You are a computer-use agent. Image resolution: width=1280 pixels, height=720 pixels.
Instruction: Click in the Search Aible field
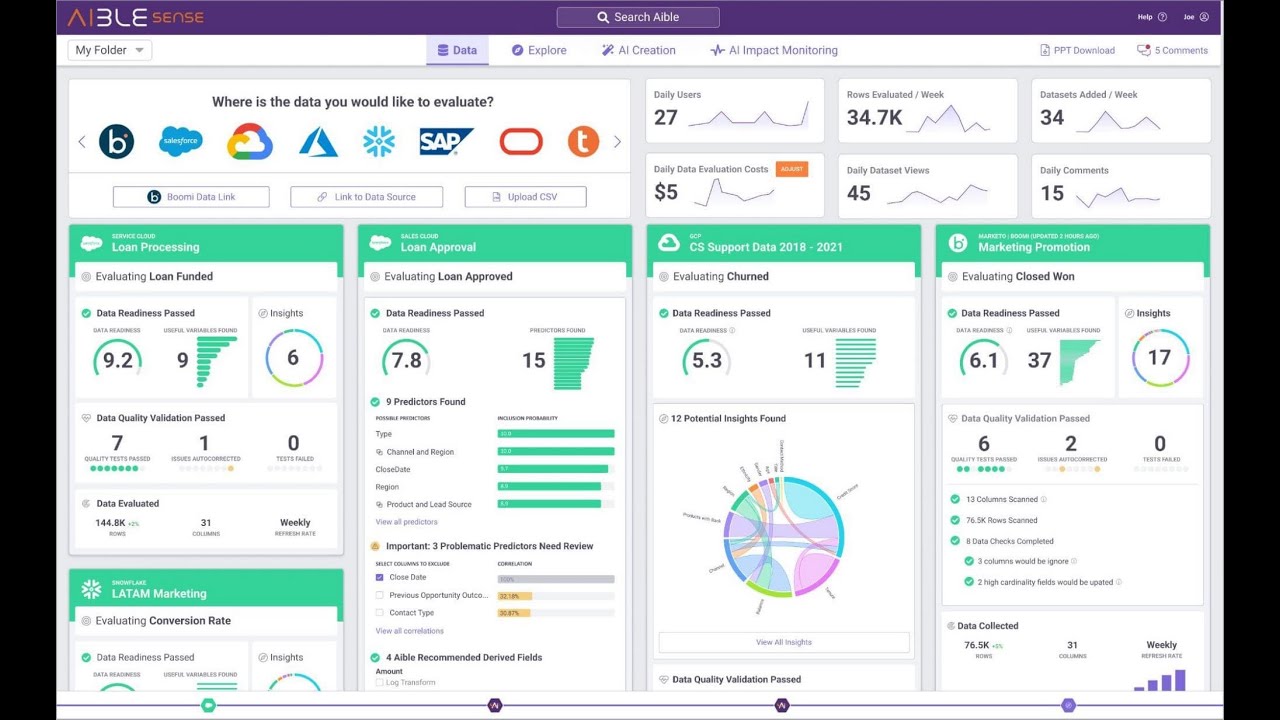point(638,17)
